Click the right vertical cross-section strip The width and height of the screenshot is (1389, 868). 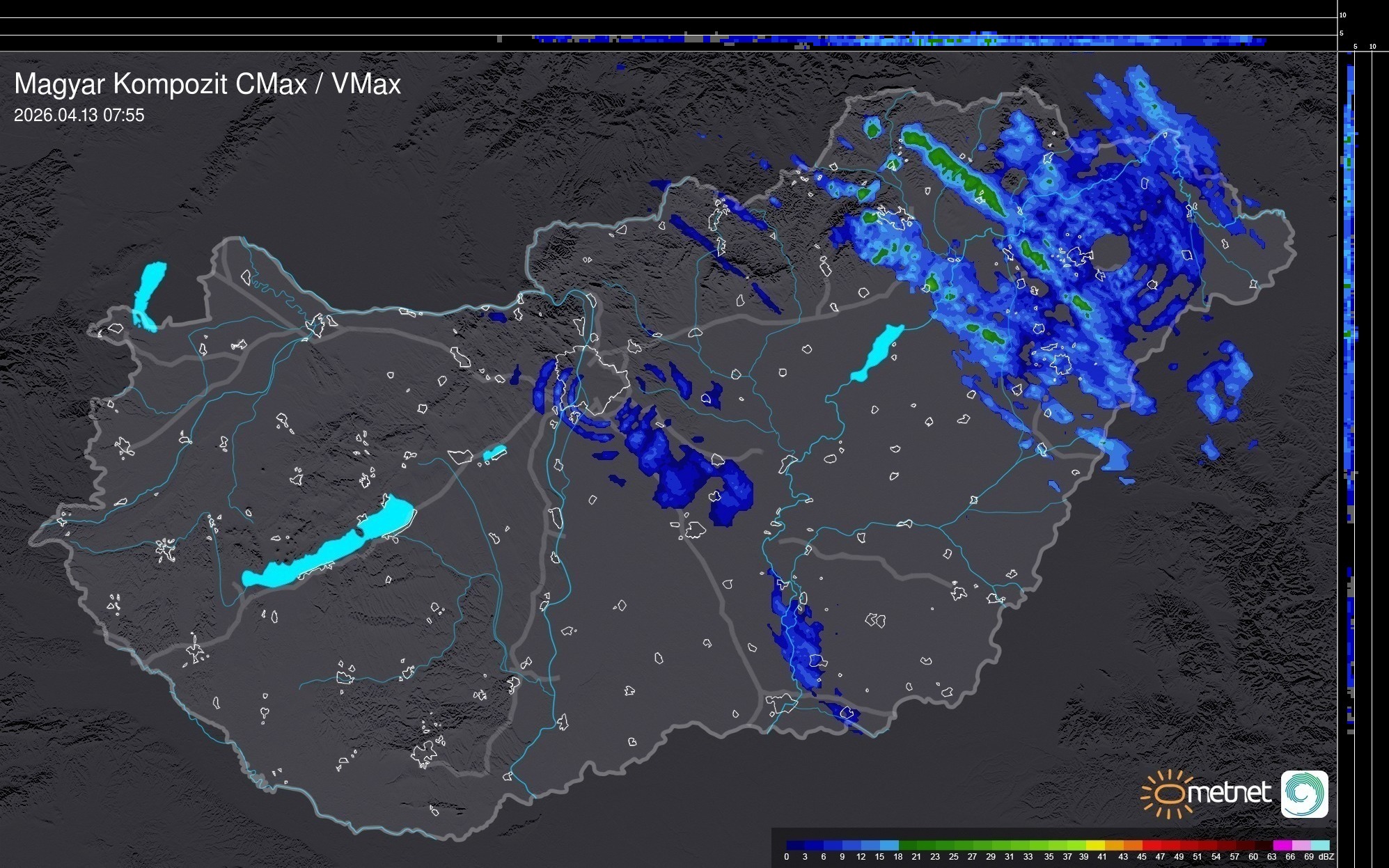point(1350,348)
